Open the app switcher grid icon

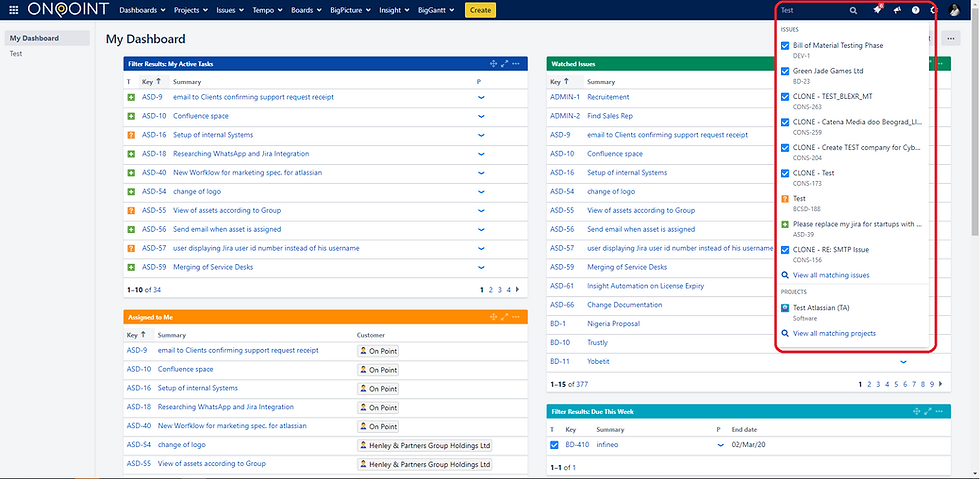[x=14, y=10]
